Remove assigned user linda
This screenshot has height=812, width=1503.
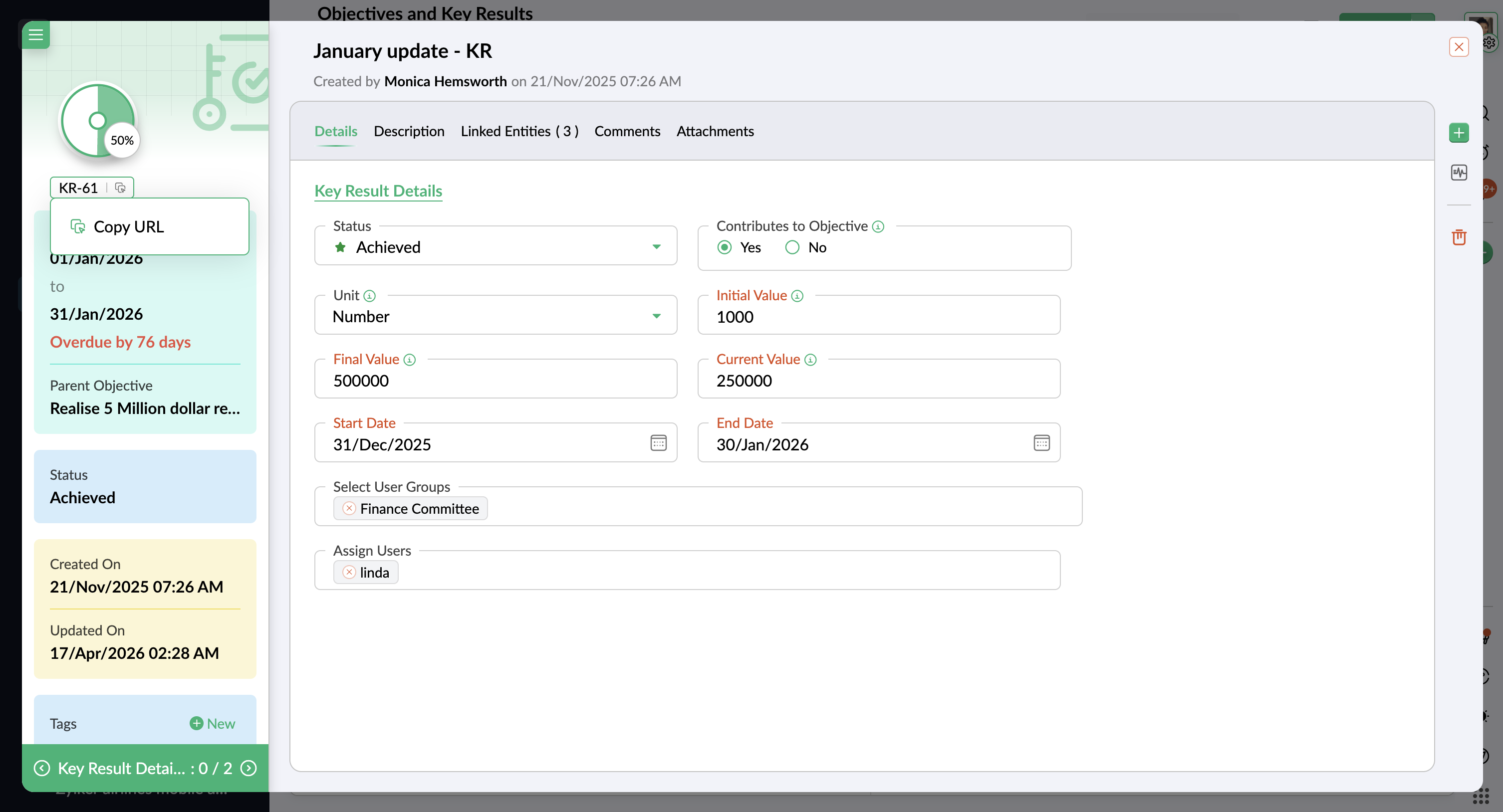point(349,572)
